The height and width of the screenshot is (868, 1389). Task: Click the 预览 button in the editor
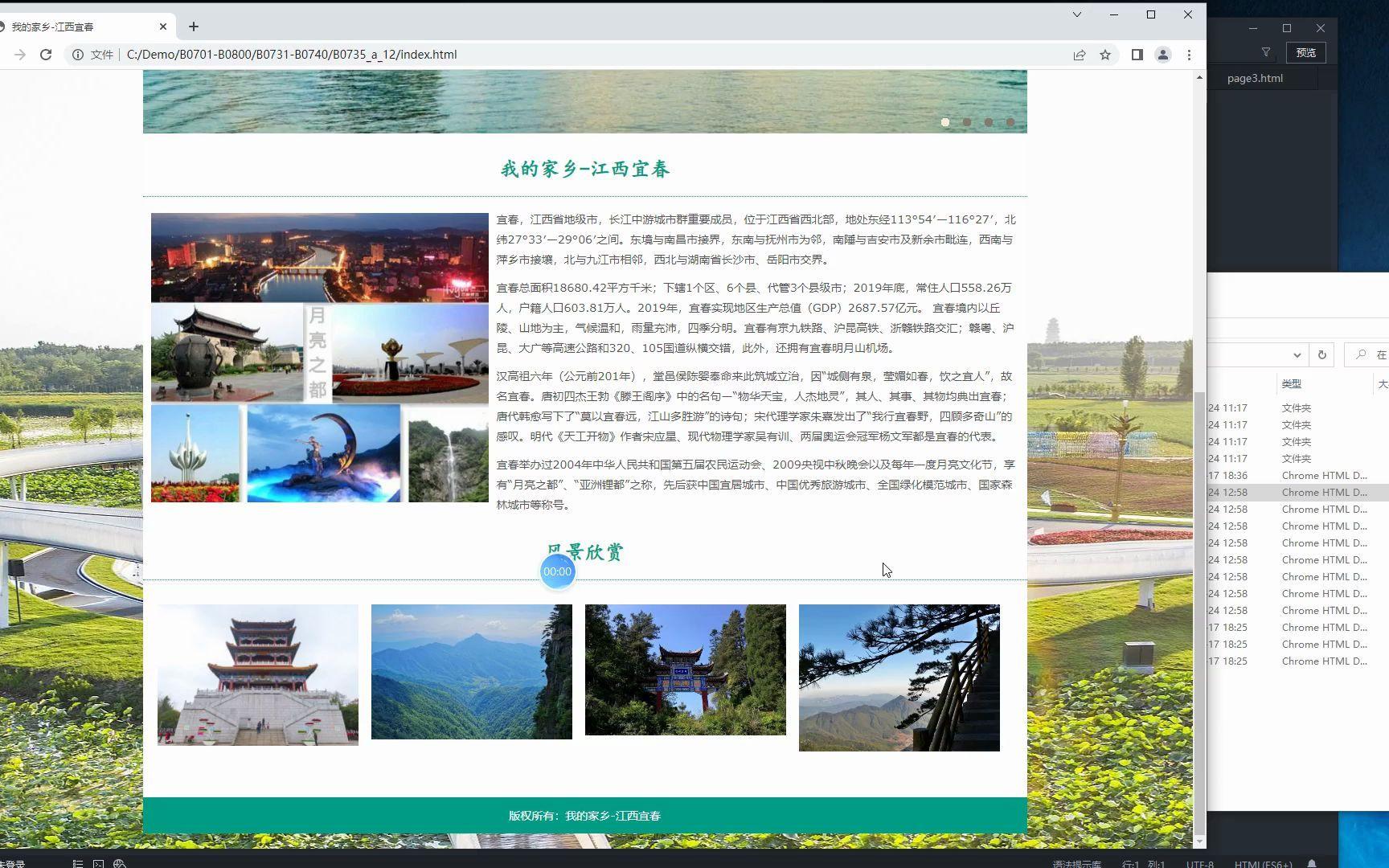pyautogui.click(x=1306, y=52)
